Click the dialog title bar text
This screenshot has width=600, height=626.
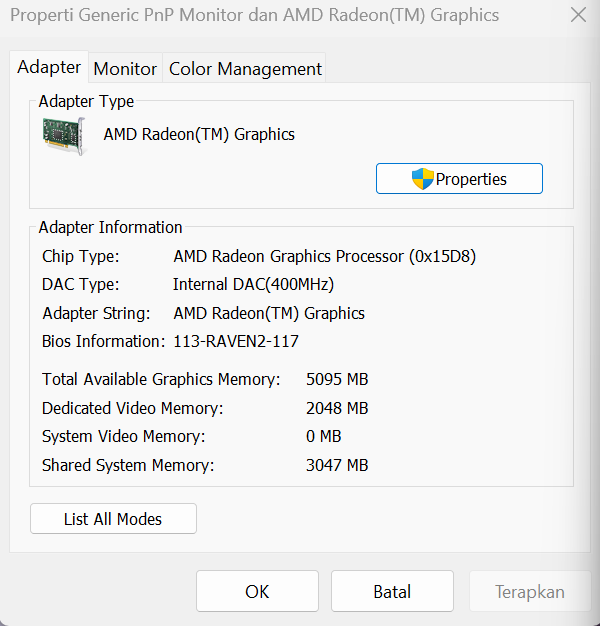click(x=255, y=15)
